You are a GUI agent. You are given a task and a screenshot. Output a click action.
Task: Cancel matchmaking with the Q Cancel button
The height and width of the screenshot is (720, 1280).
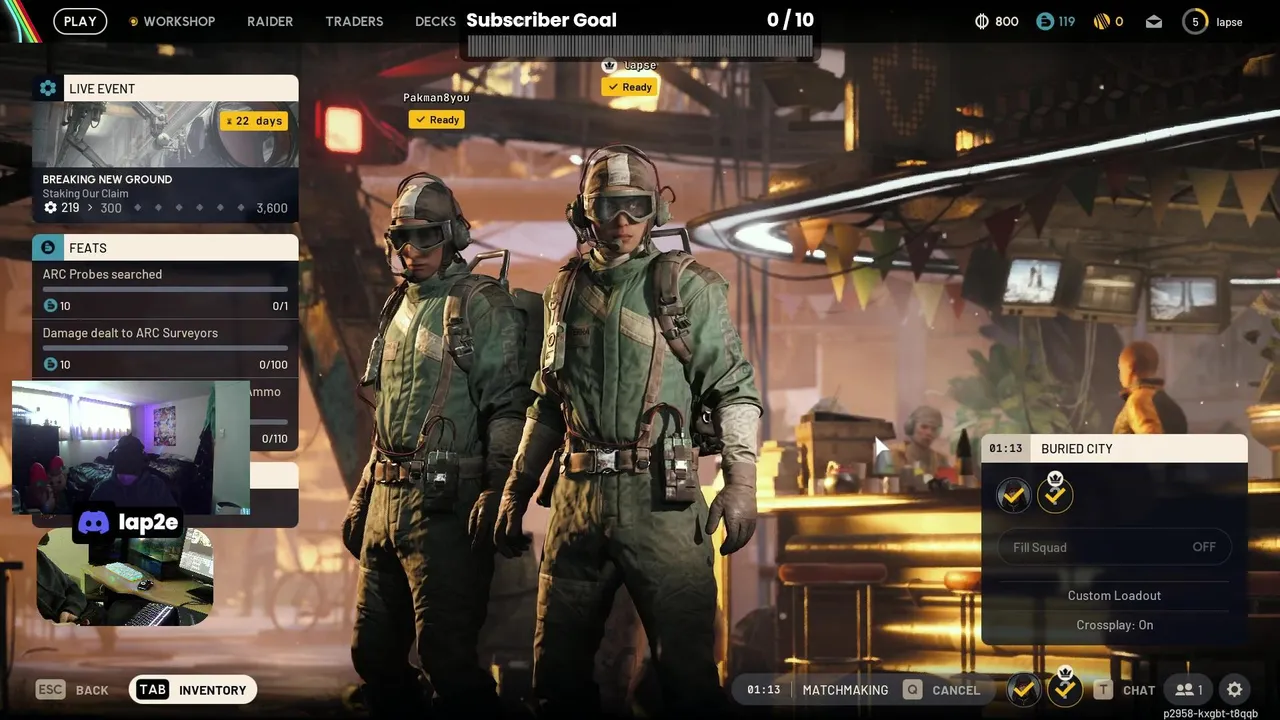tap(941, 690)
